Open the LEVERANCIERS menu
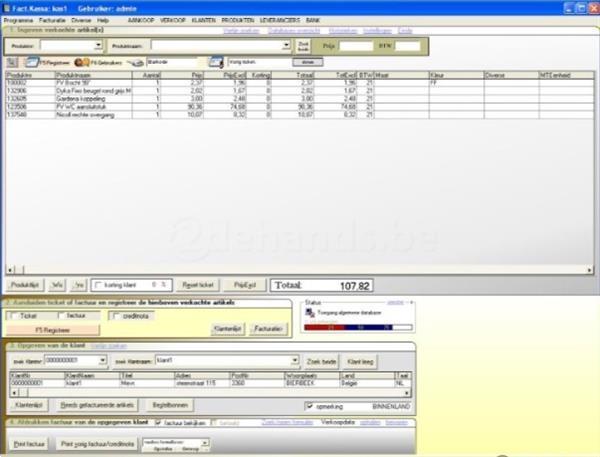Image resolution: width=600 pixels, height=457 pixels. tap(280, 20)
